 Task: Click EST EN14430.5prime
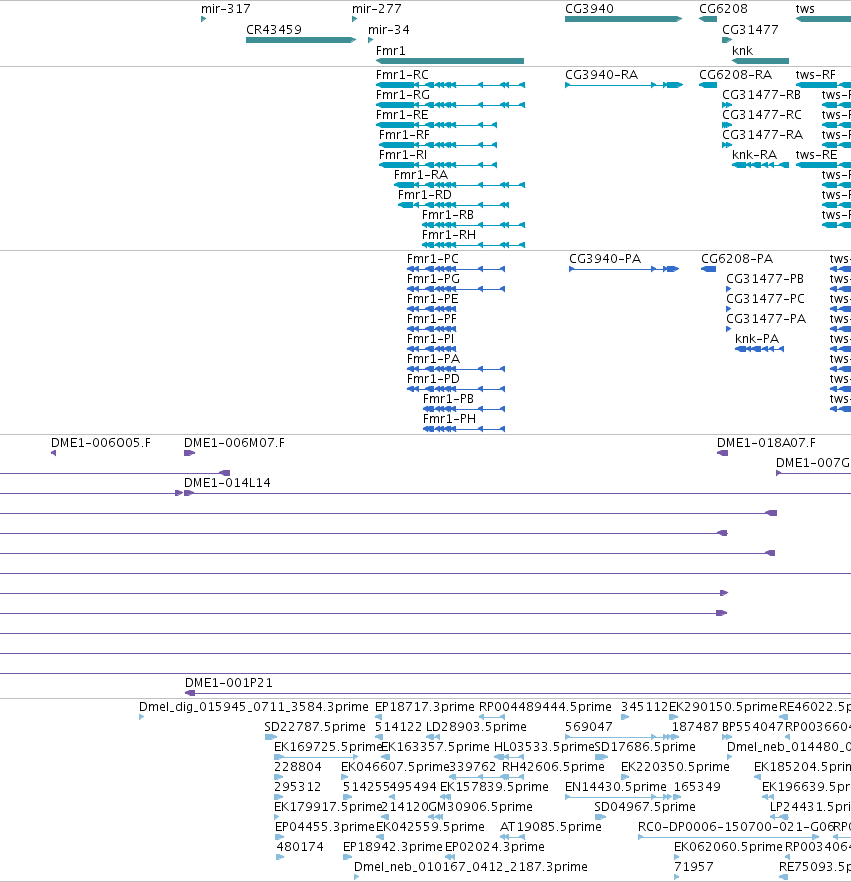tap(618, 797)
